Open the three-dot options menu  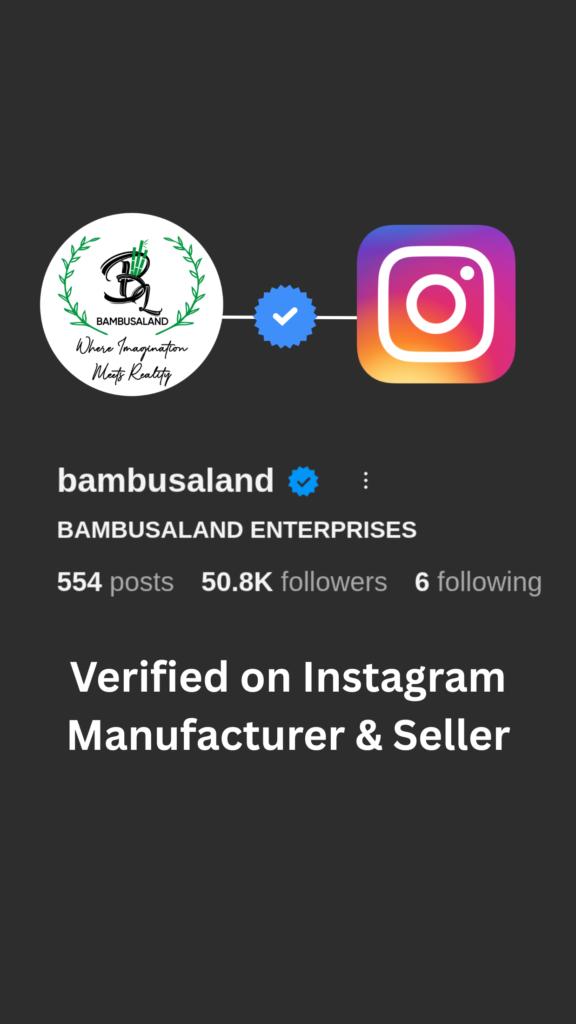[x=366, y=481]
